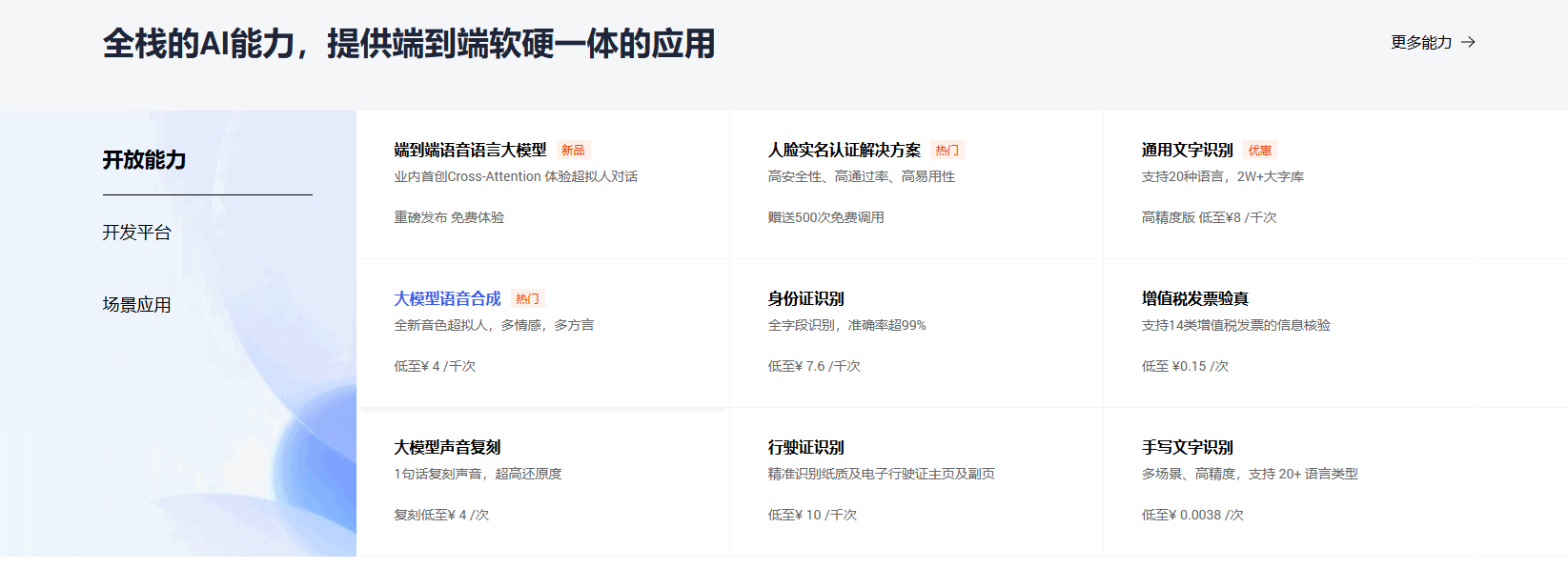Viewport: 1568px width, 569px height.
Task: Open 增值税发票验真 product title
Action: pyautogui.click(x=1195, y=298)
